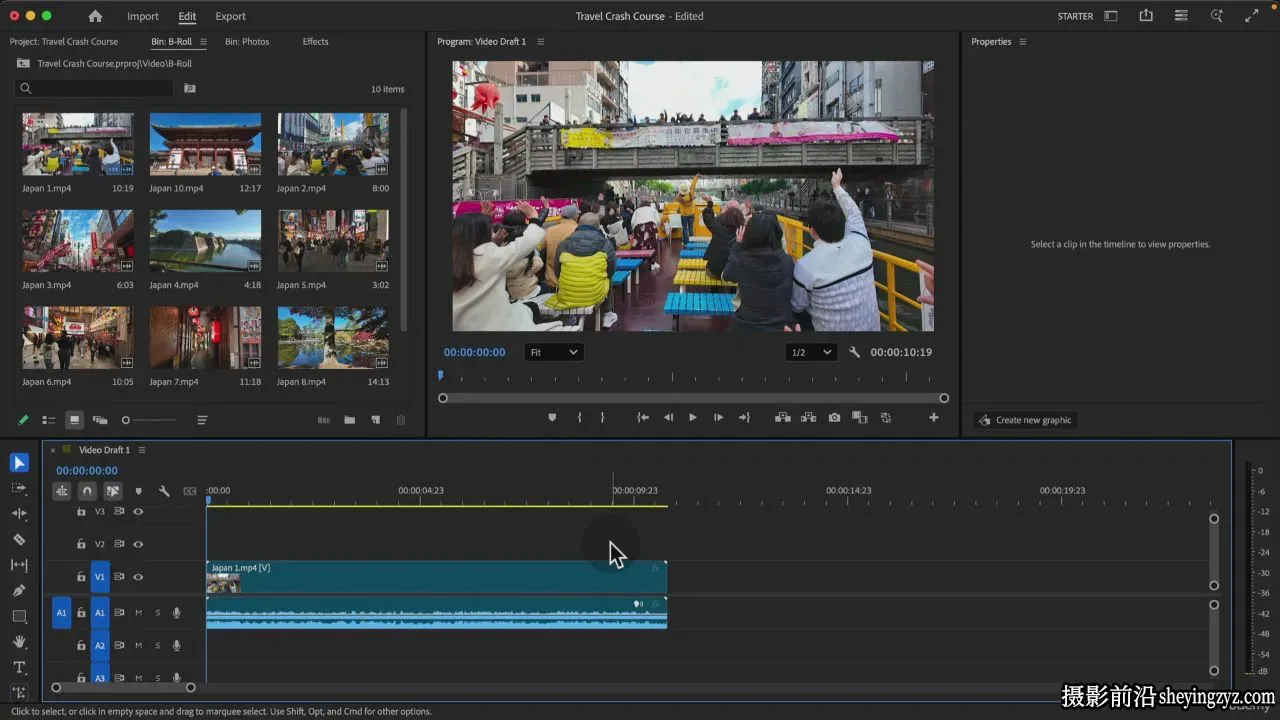The height and width of the screenshot is (720, 1280).
Task: Switch to the Export tab
Action: [230, 16]
